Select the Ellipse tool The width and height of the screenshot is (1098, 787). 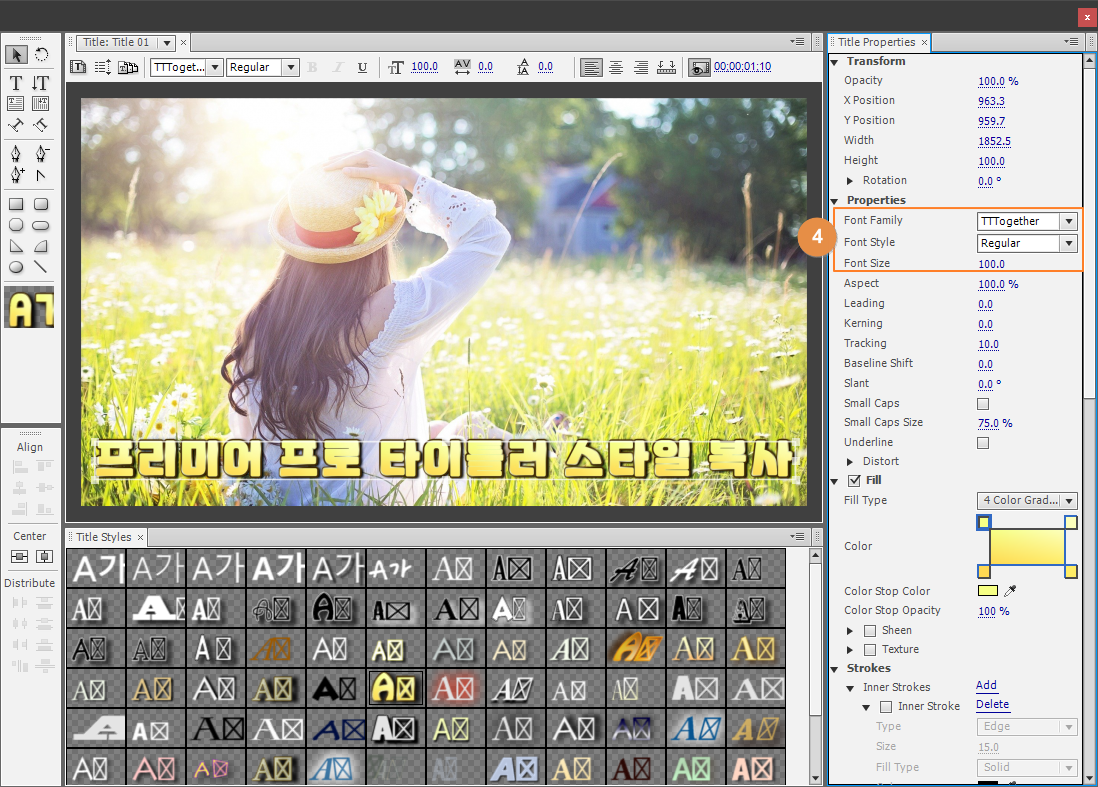16,267
